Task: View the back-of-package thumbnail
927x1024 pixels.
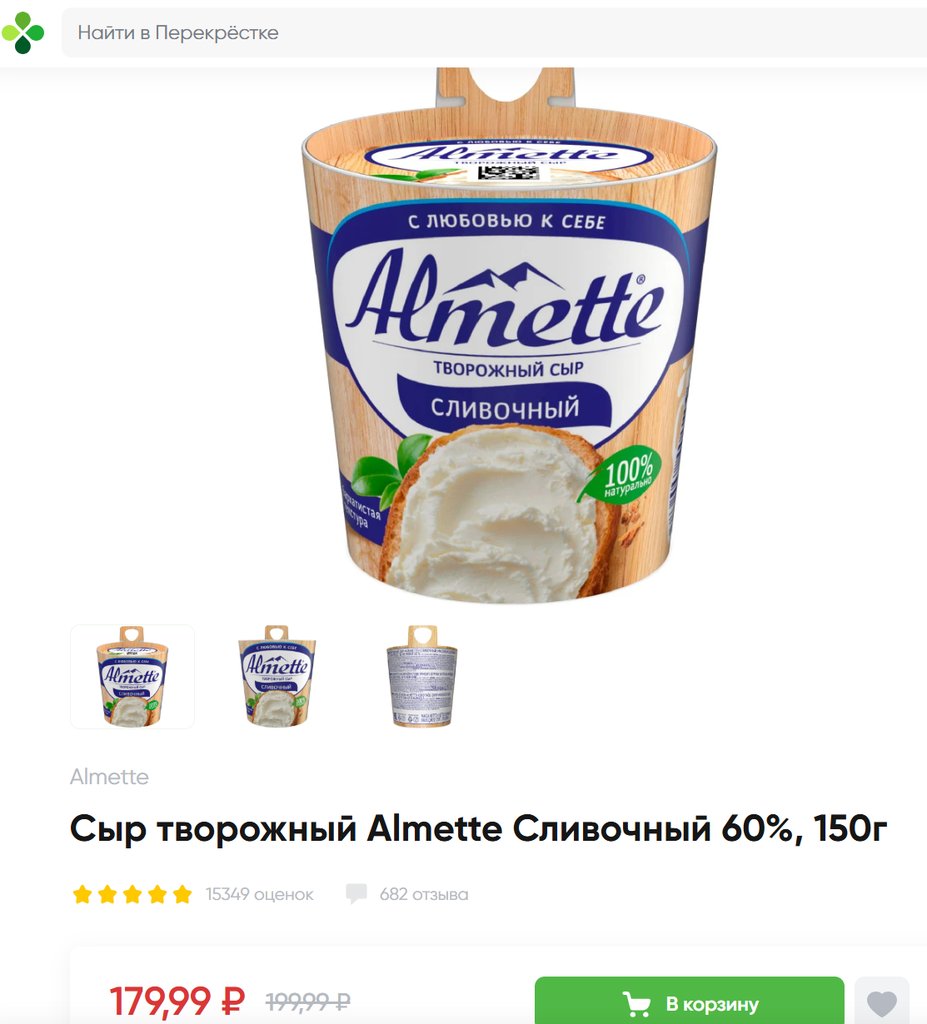Action: coord(421,676)
